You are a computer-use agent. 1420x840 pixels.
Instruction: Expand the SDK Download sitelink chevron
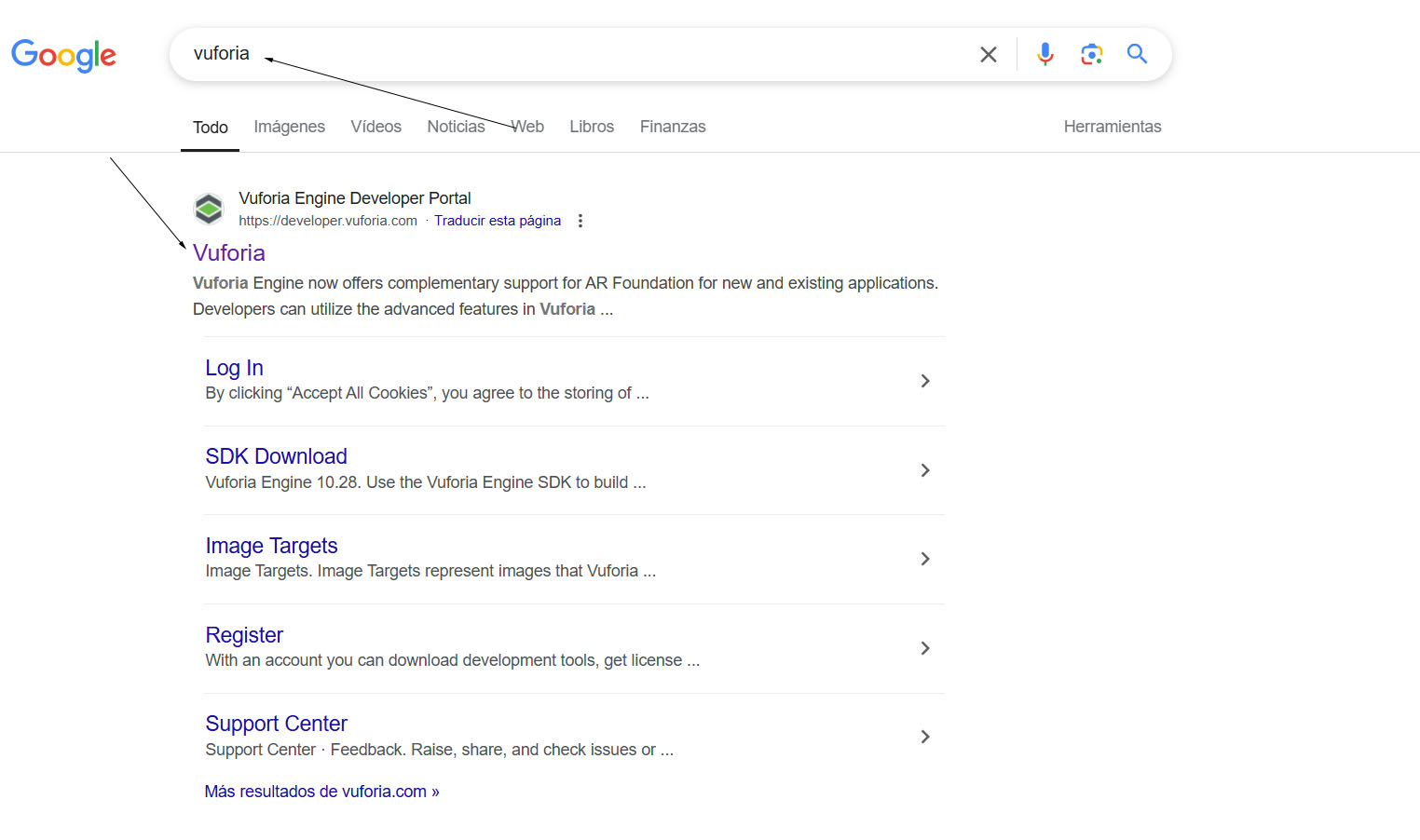click(x=924, y=470)
